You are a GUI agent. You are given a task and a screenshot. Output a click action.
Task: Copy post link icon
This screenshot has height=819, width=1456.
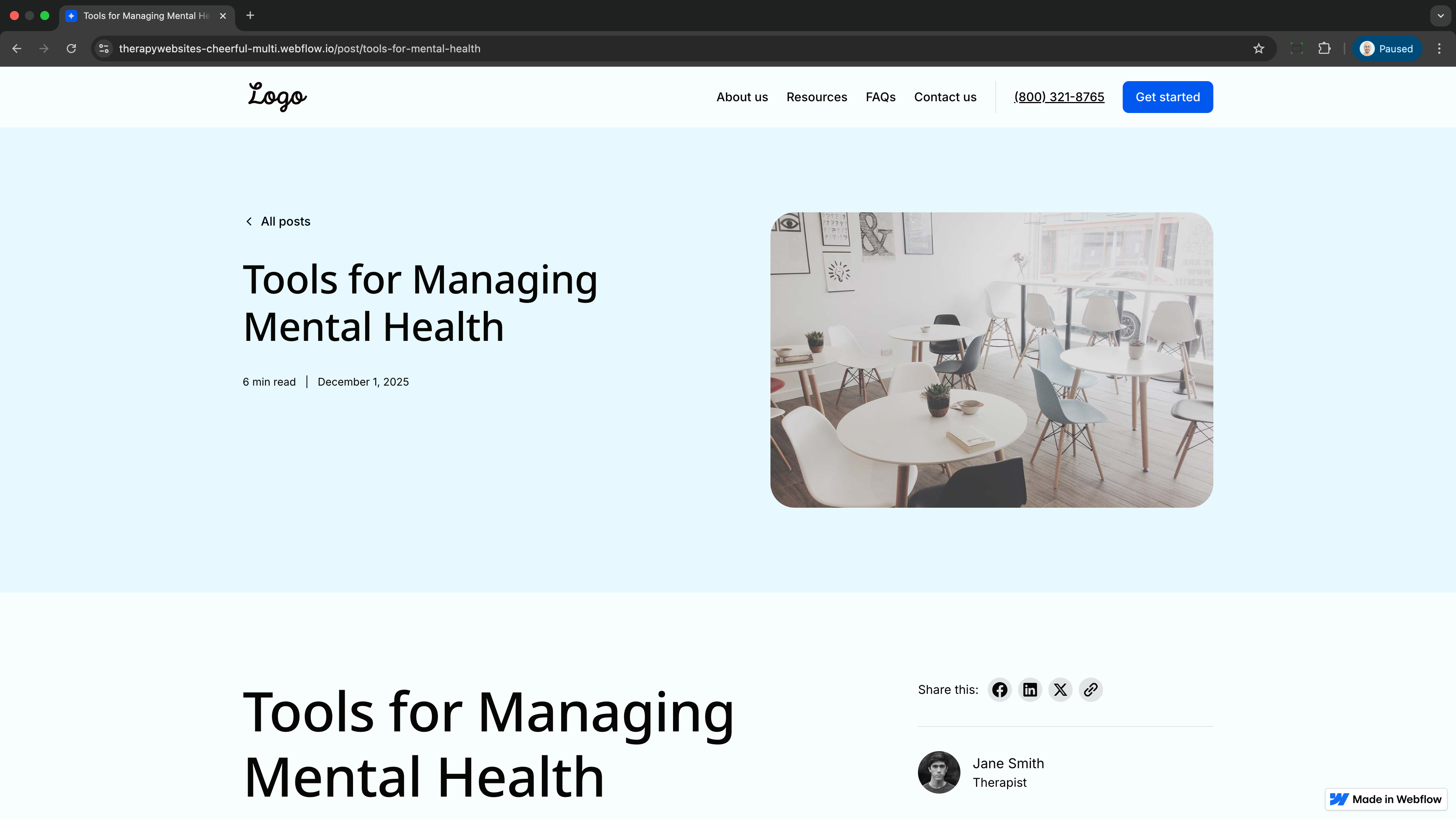pyautogui.click(x=1090, y=690)
